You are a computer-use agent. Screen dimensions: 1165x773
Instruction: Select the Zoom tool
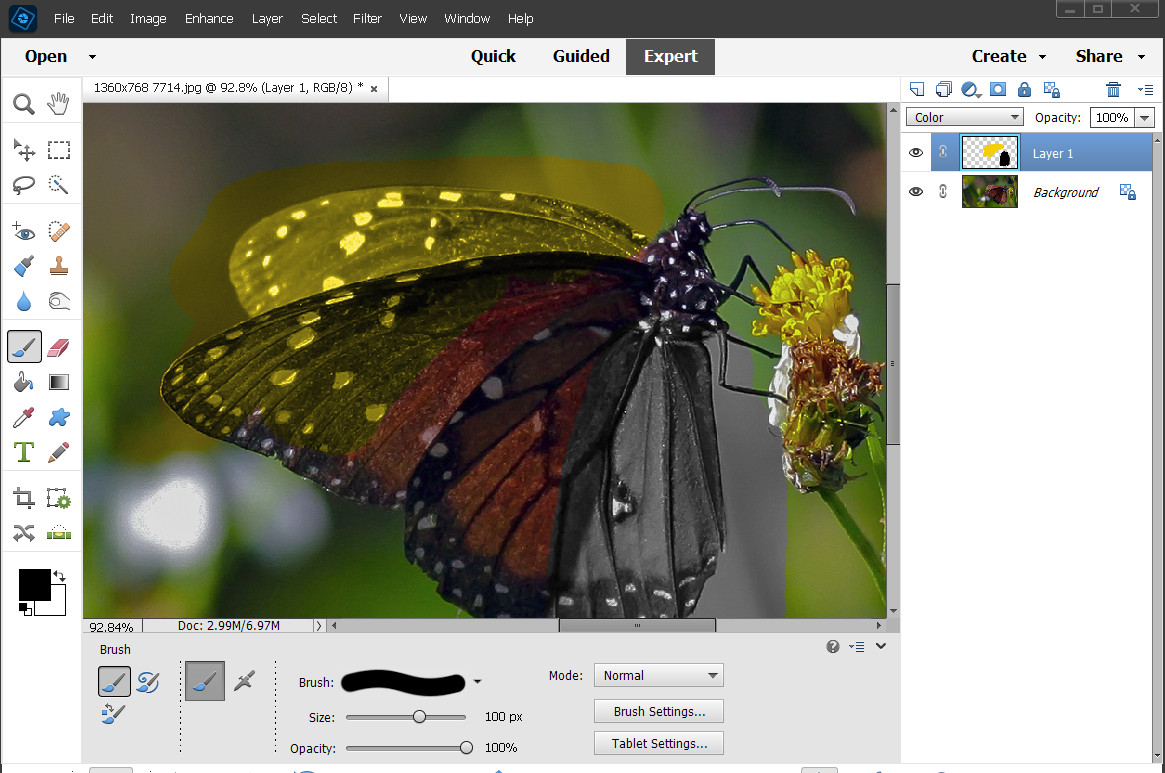tap(25, 103)
